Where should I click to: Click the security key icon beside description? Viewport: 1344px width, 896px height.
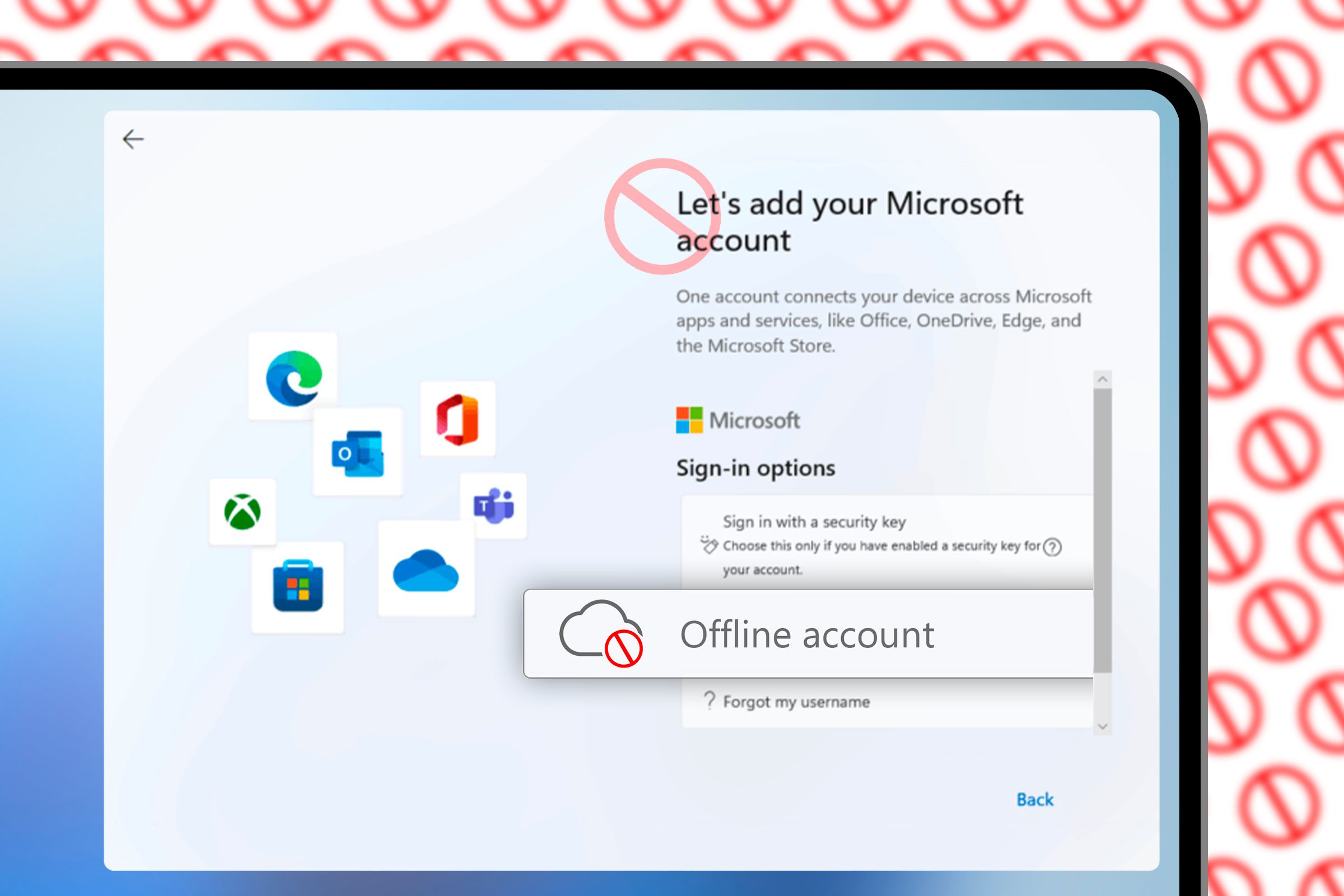[708, 545]
